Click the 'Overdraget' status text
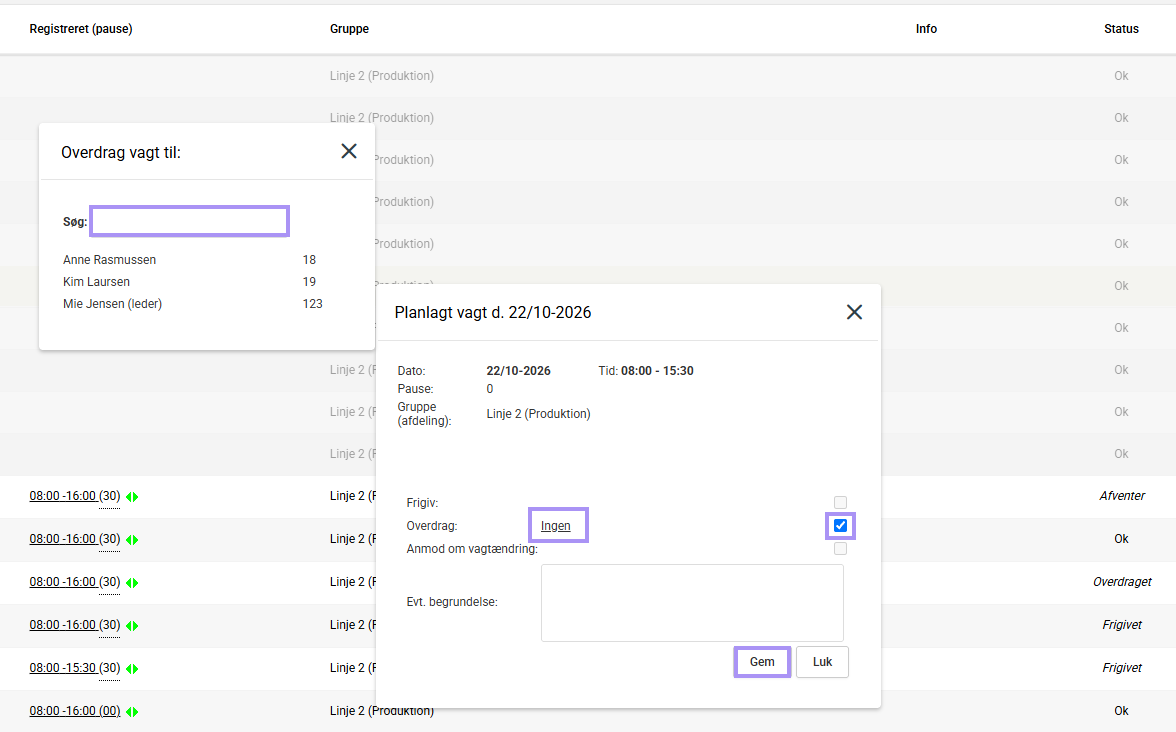 tap(1122, 582)
